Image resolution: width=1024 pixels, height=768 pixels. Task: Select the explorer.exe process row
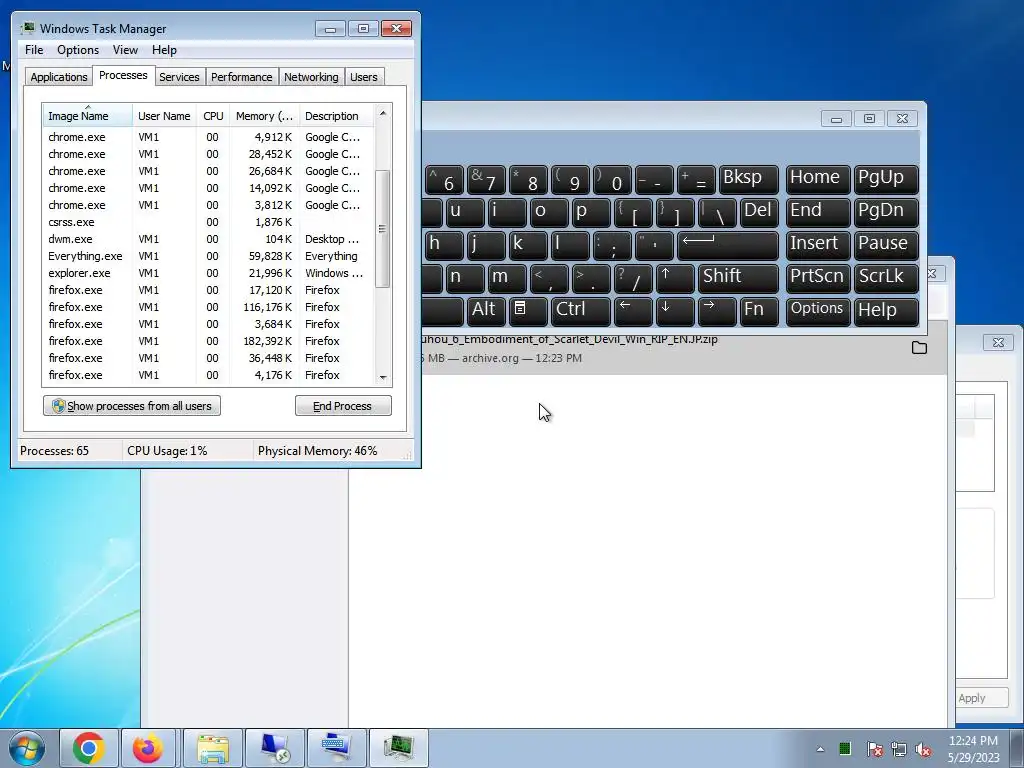pos(208,273)
